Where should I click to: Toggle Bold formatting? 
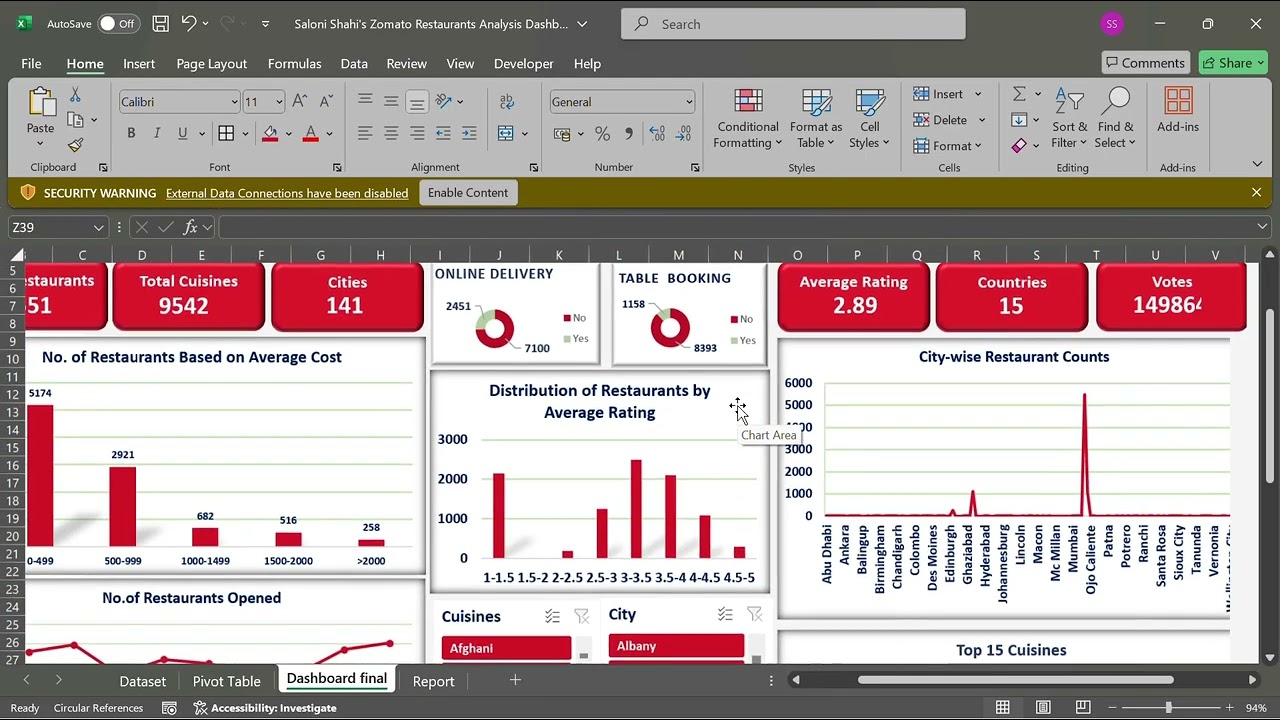131,133
